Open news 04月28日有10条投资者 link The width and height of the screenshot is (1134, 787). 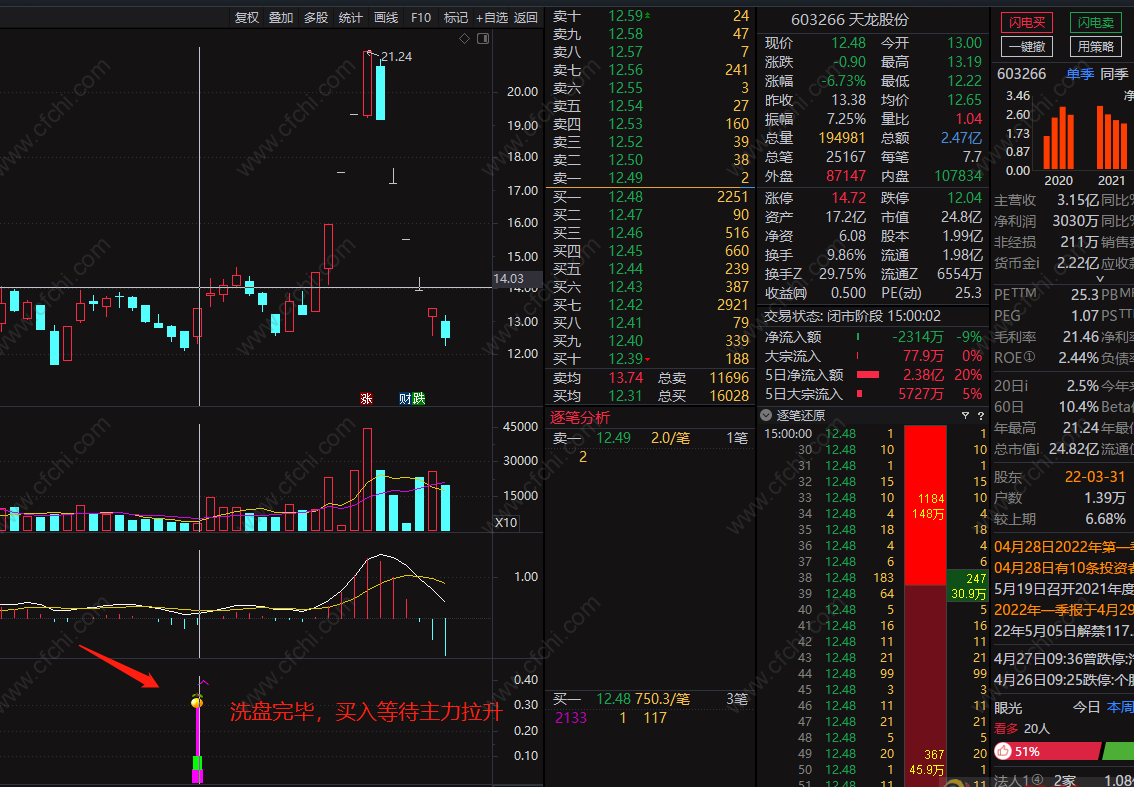pyautogui.click(x=1064, y=567)
